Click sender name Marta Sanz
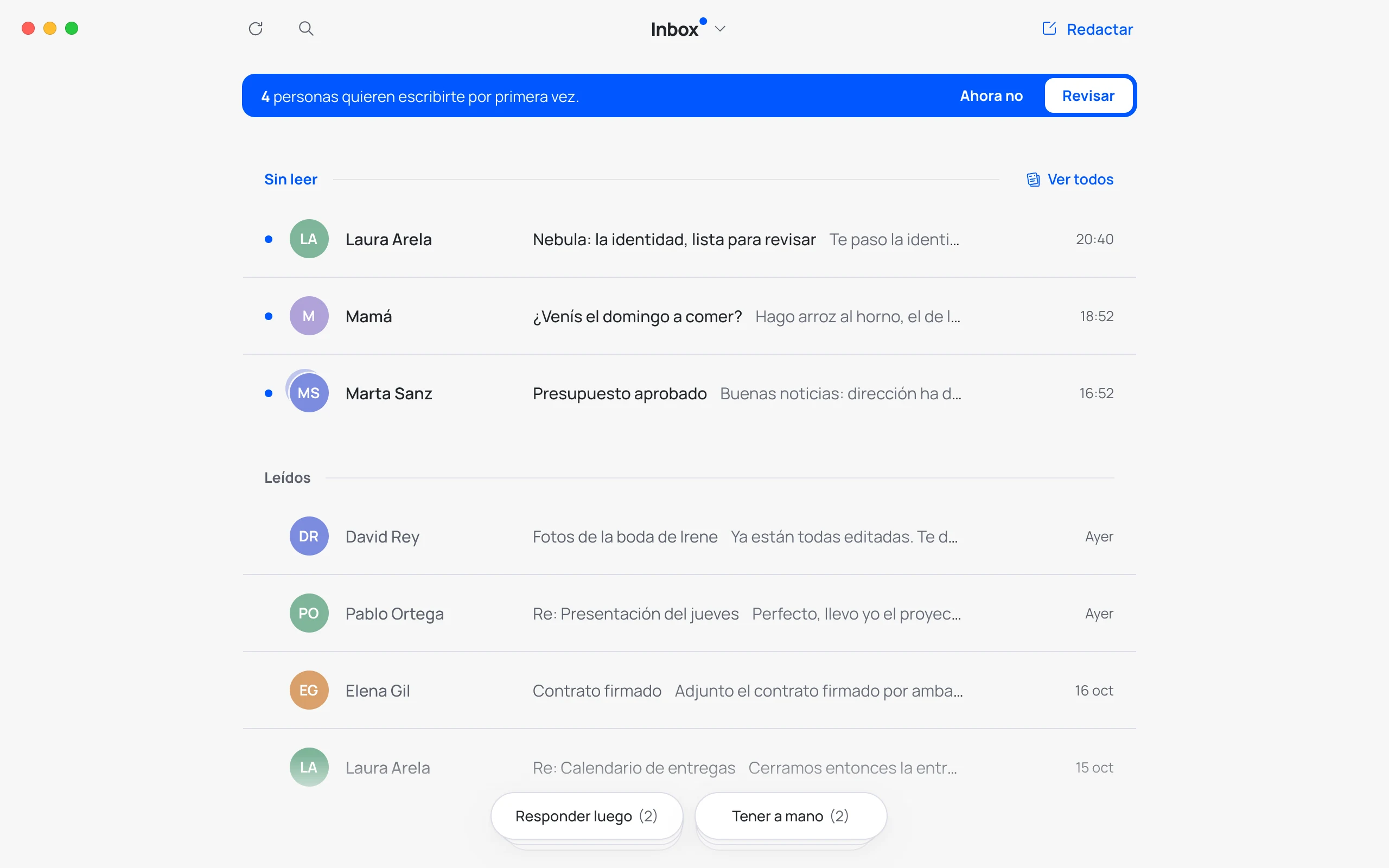This screenshot has width=1389, height=868. [388, 393]
